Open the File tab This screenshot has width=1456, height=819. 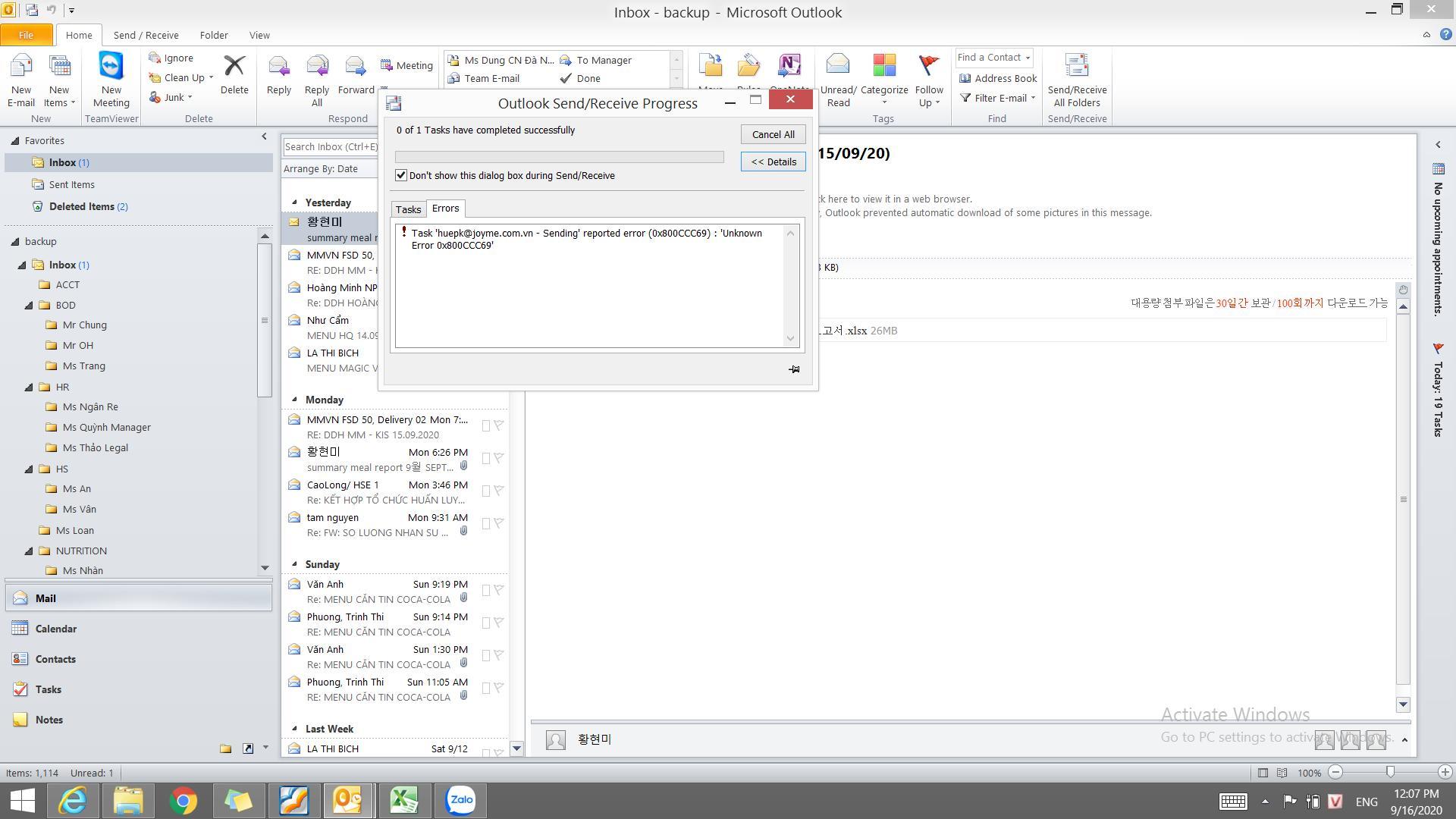[x=26, y=35]
